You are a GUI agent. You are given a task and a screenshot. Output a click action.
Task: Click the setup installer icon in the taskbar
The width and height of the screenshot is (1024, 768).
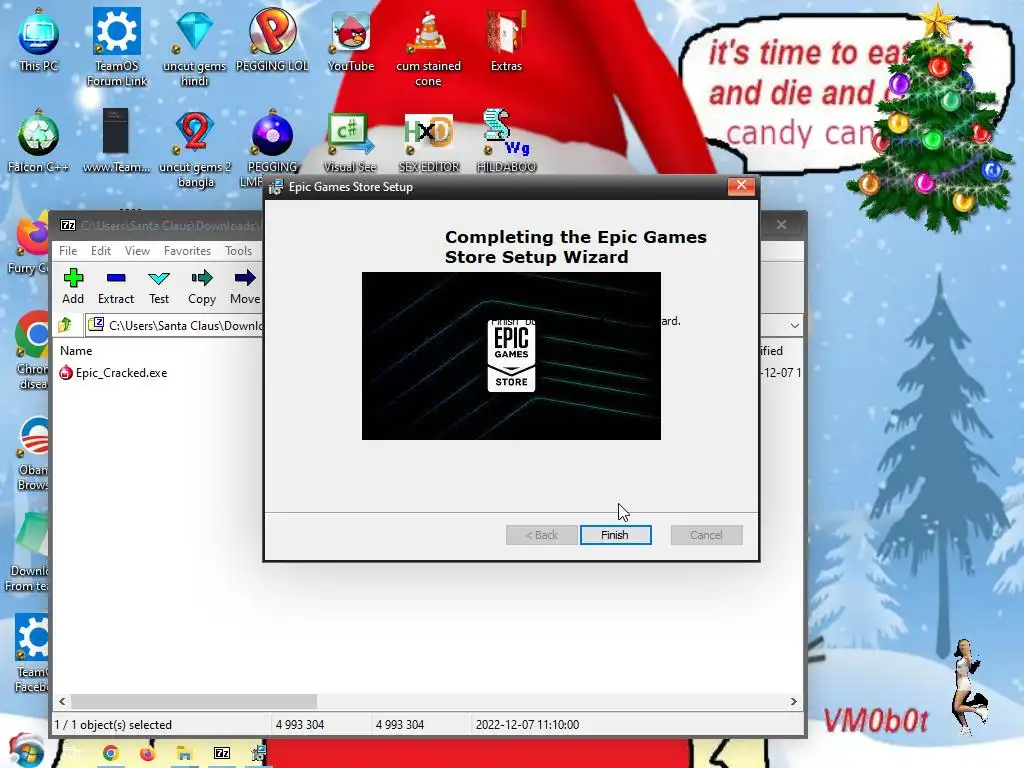click(259, 753)
